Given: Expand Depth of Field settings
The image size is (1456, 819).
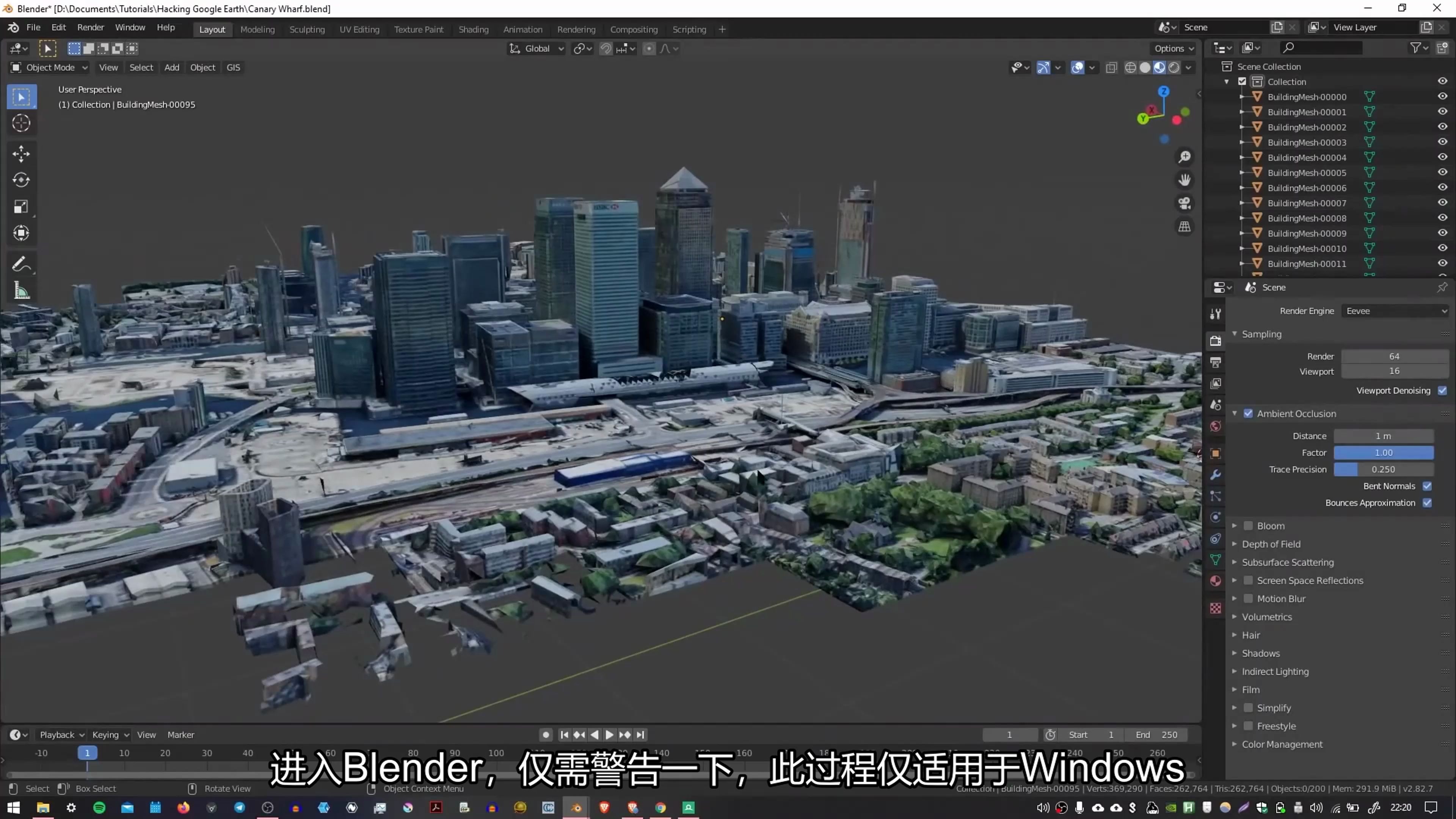Looking at the screenshot, I should pos(1271,543).
